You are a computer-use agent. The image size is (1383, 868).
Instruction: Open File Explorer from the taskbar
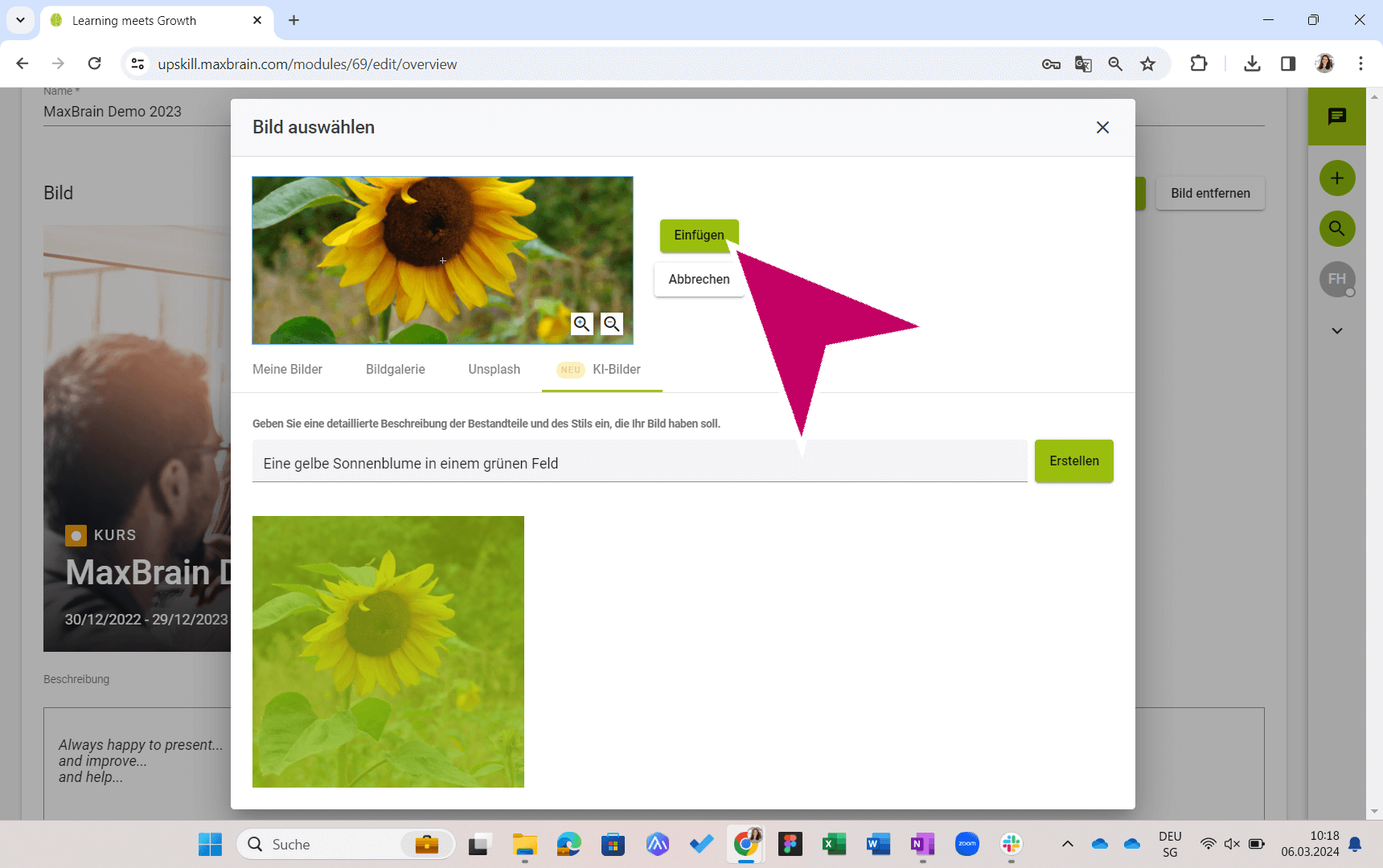524,845
